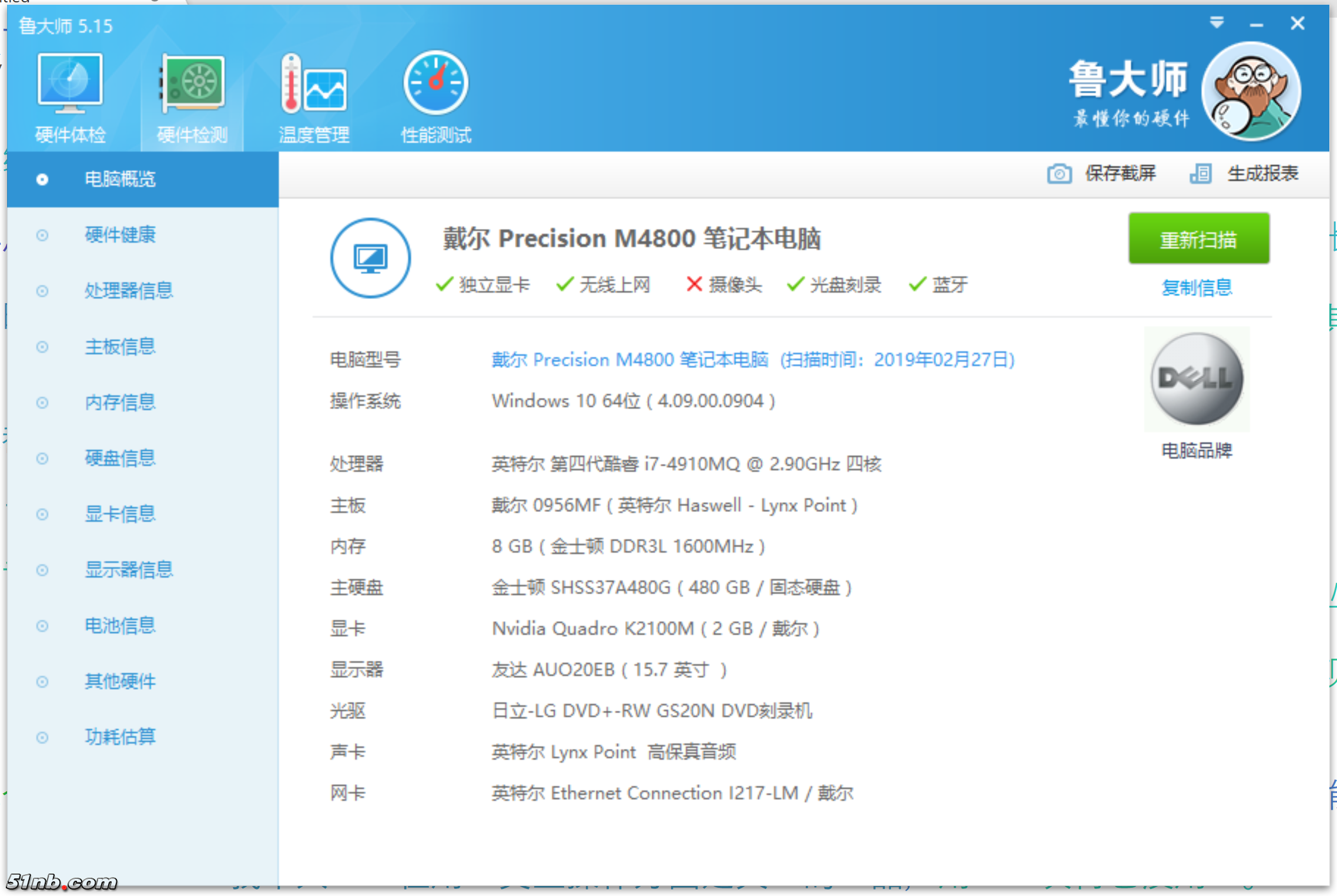Select the 电脑概览 sidebar radio item
This screenshot has width=1337, height=896.
pos(42,179)
